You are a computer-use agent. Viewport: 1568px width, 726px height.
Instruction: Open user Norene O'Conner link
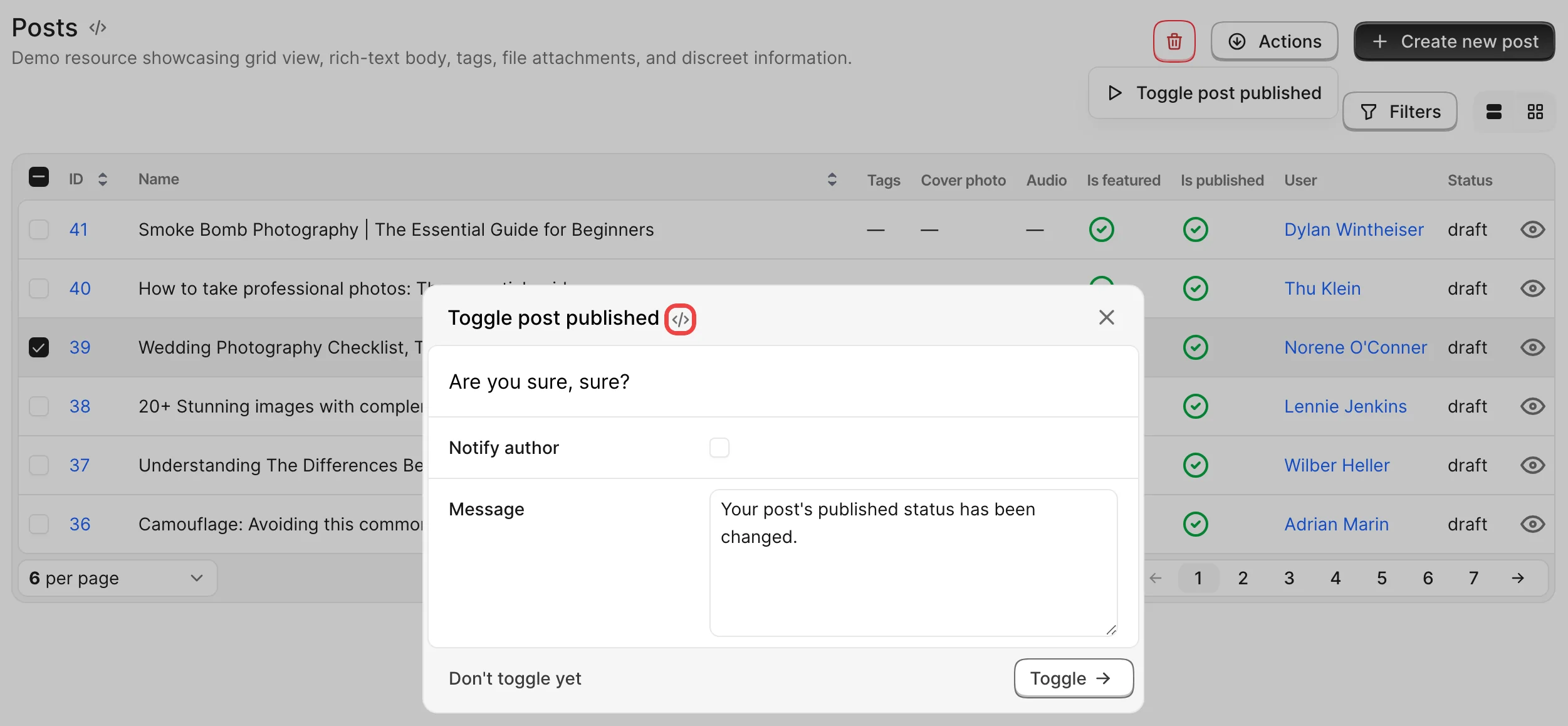click(x=1356, y=347)
